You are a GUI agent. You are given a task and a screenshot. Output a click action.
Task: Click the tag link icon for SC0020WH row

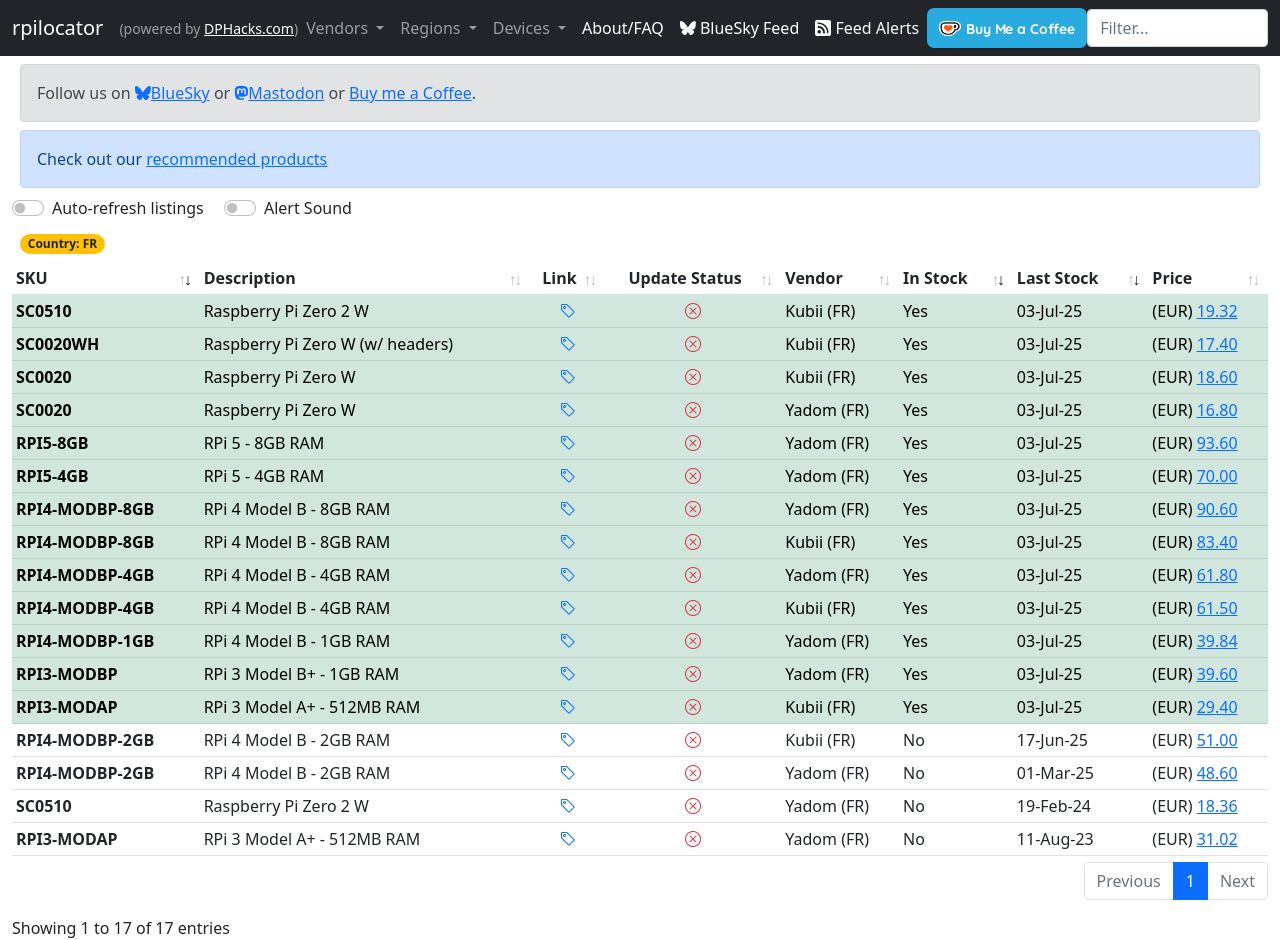567,344
